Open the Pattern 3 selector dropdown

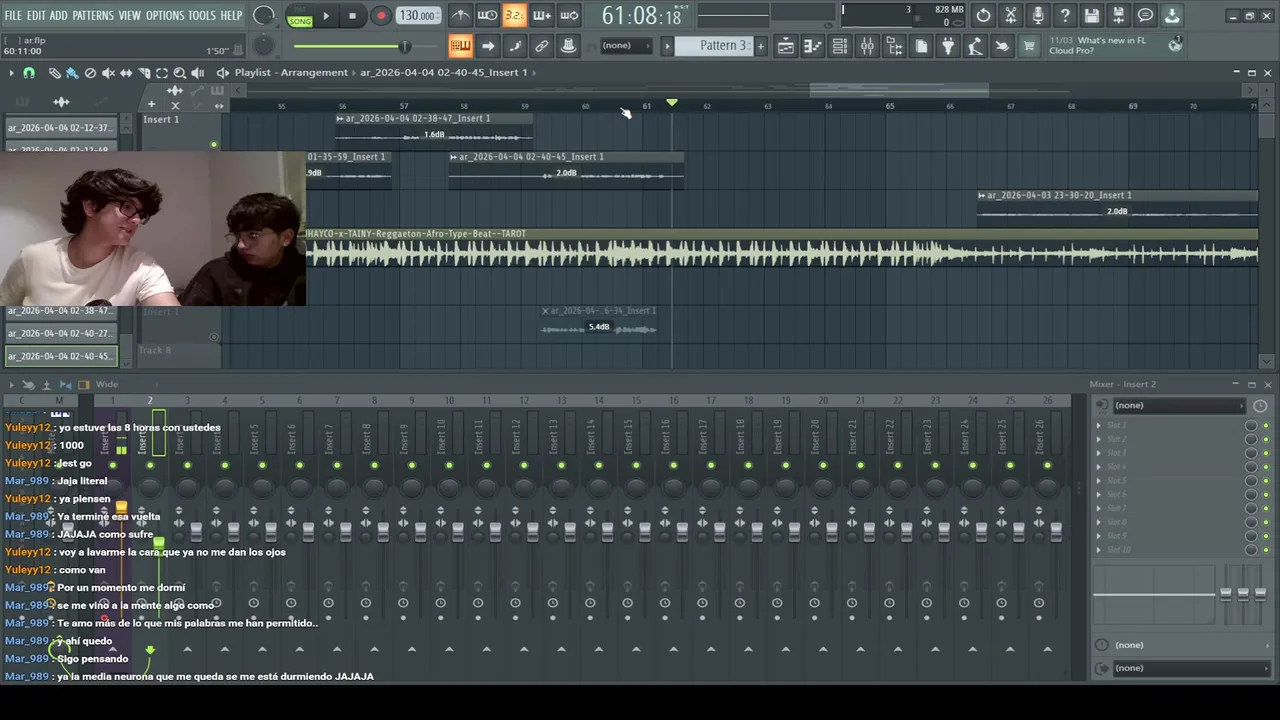tap(712, 45)
